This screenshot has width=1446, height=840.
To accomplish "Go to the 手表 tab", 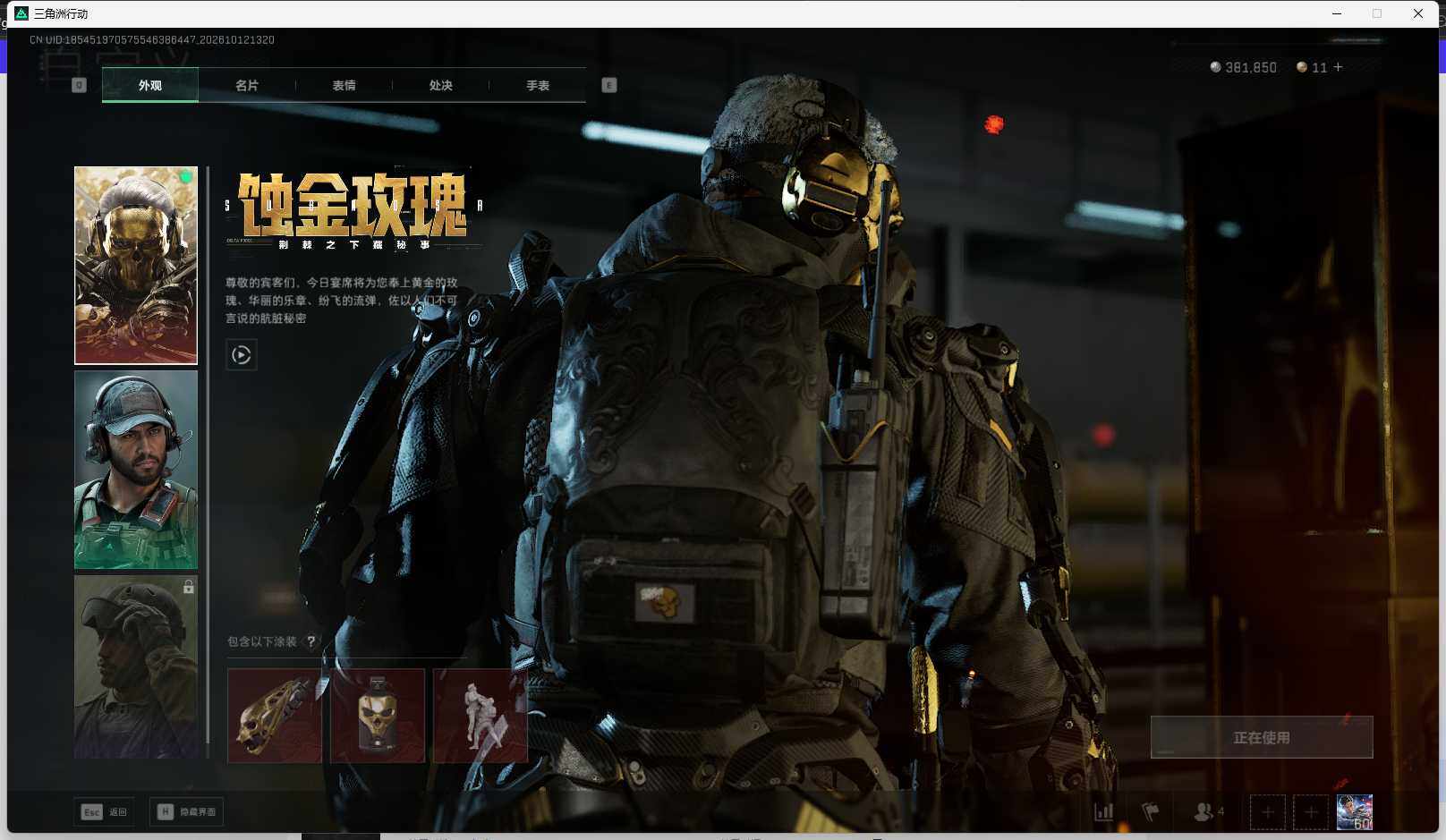I will [x=538, y=85].
